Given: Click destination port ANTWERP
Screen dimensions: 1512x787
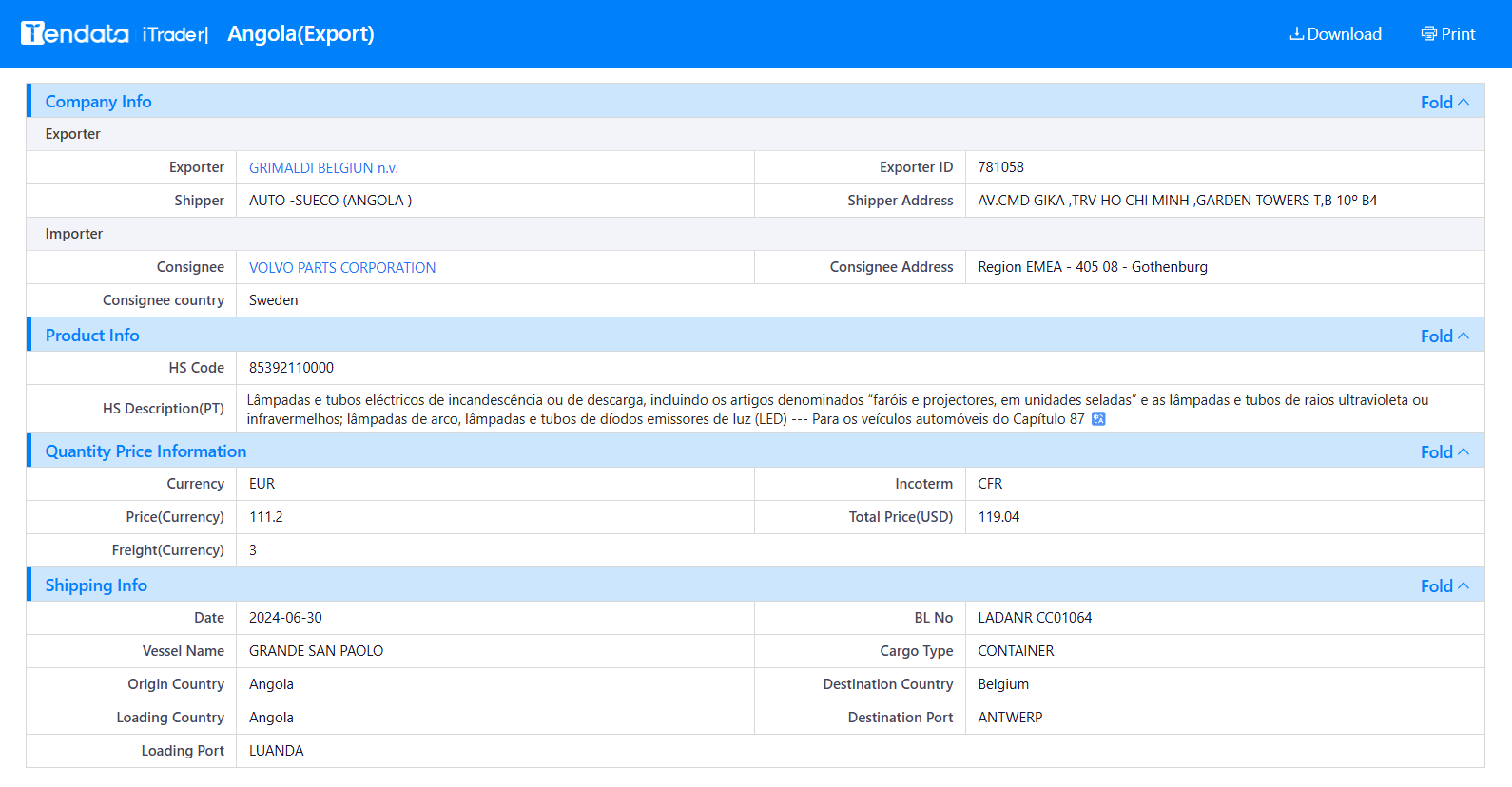Looking at the screenshot, I should [1010, 718].
